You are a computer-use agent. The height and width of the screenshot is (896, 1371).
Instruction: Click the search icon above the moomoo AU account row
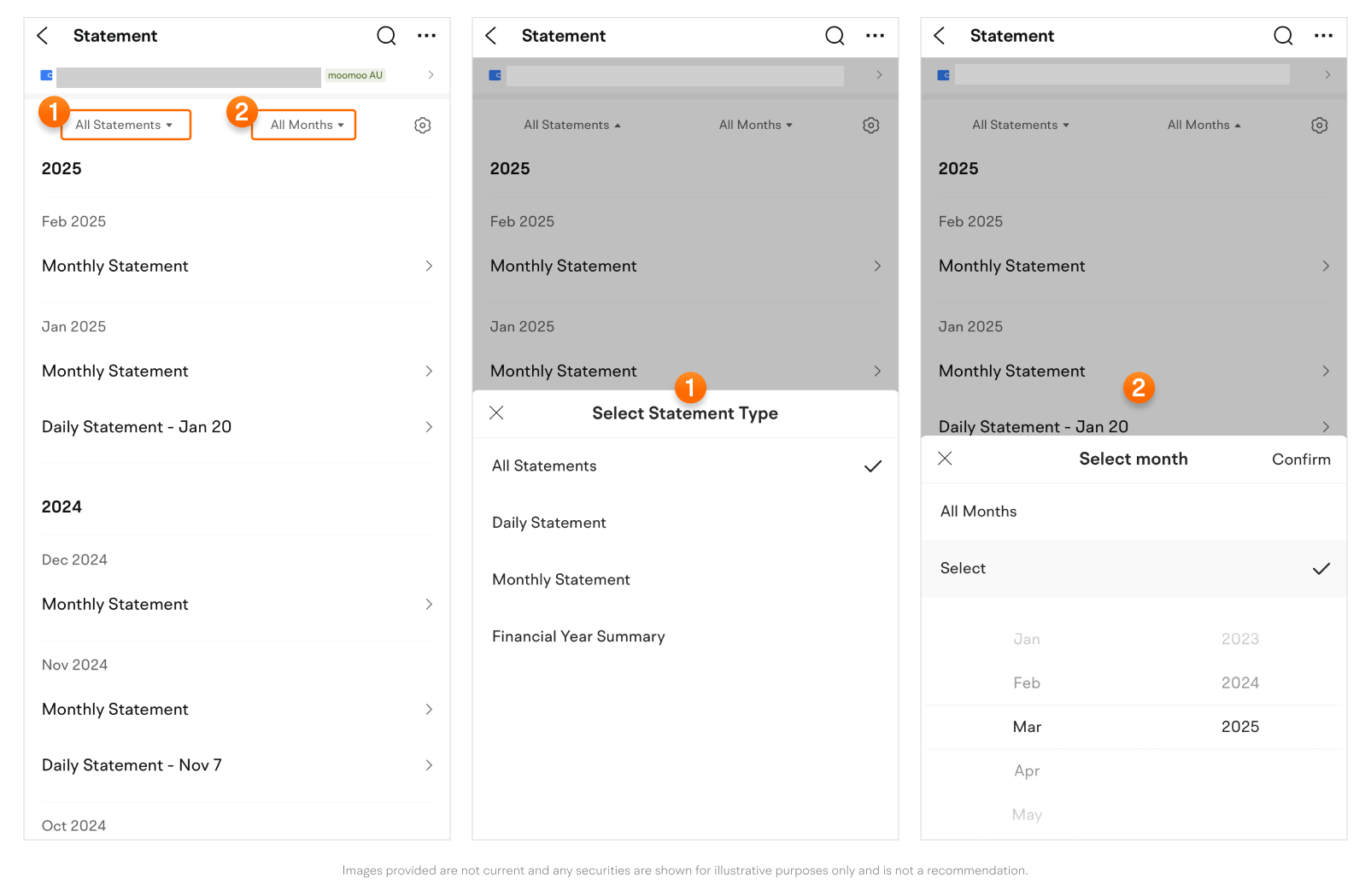coord(386,36)
